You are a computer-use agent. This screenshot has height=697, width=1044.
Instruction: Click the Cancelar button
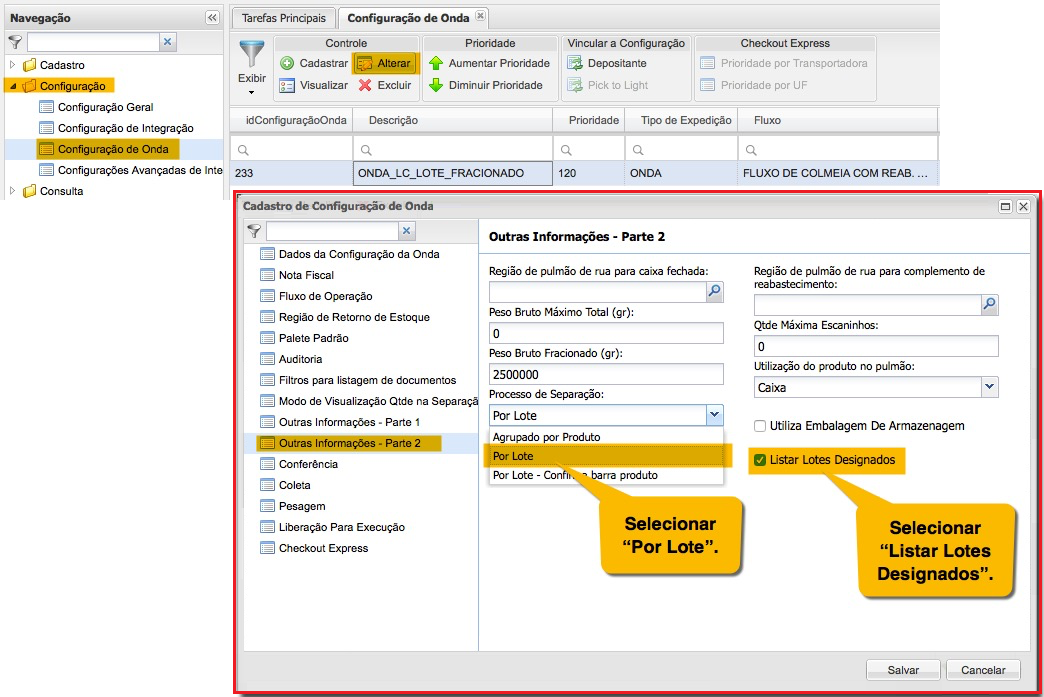[x=983, y=670]
